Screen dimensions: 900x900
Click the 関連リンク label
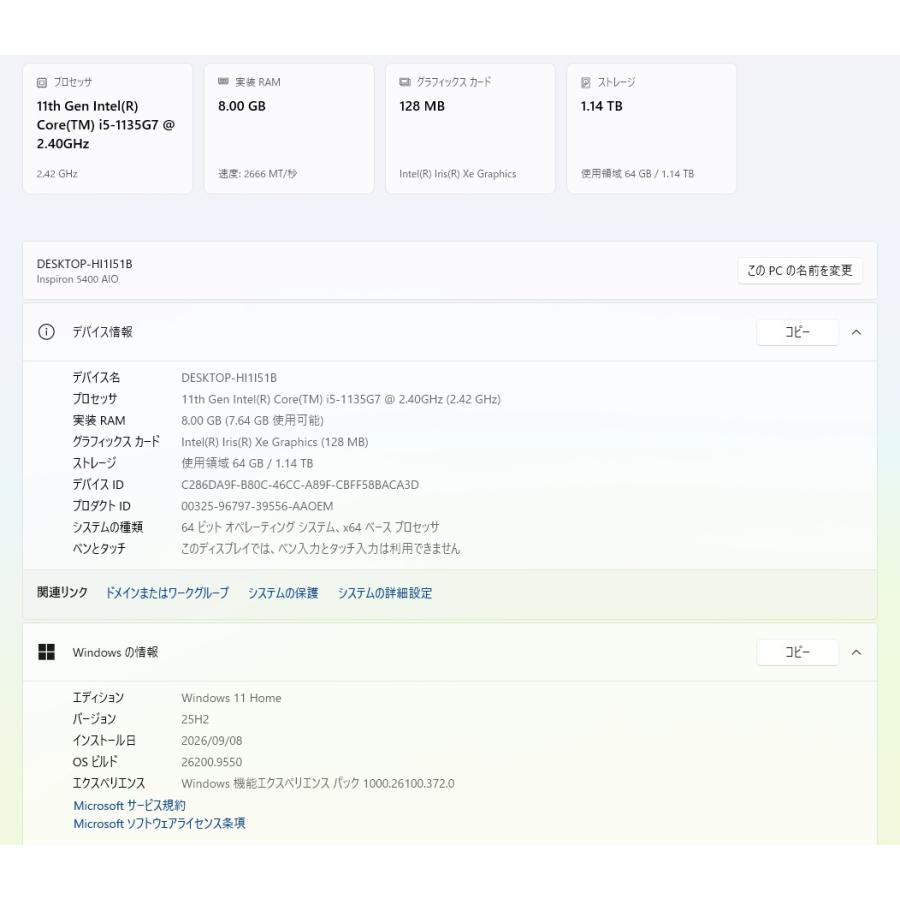(x=63, y=593)
